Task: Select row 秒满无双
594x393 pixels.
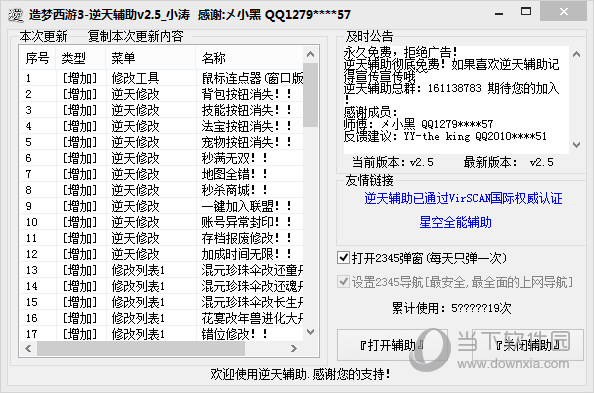Action: (161, 158)
